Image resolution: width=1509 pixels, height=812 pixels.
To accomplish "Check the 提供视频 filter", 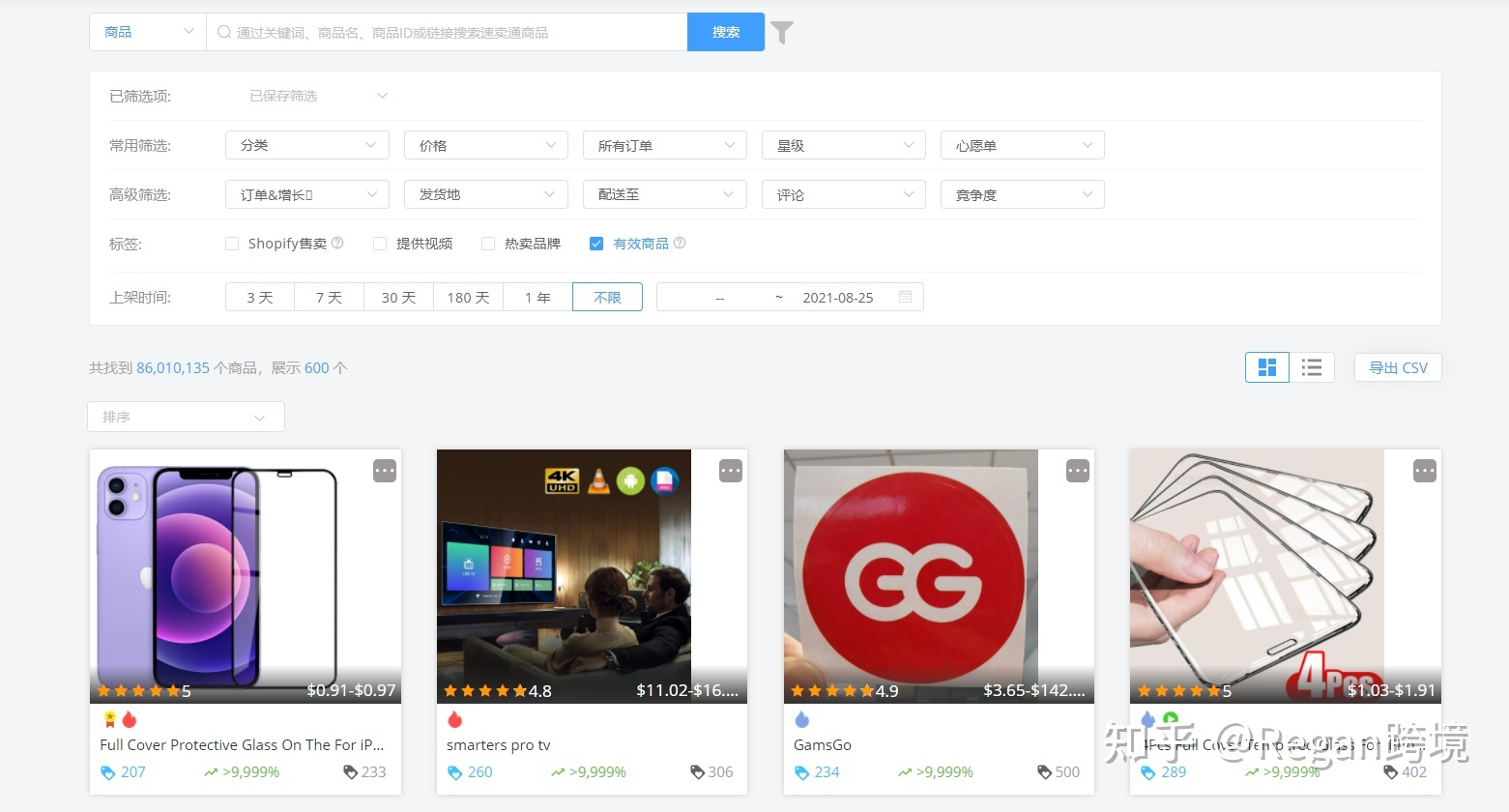I will 379,243.
